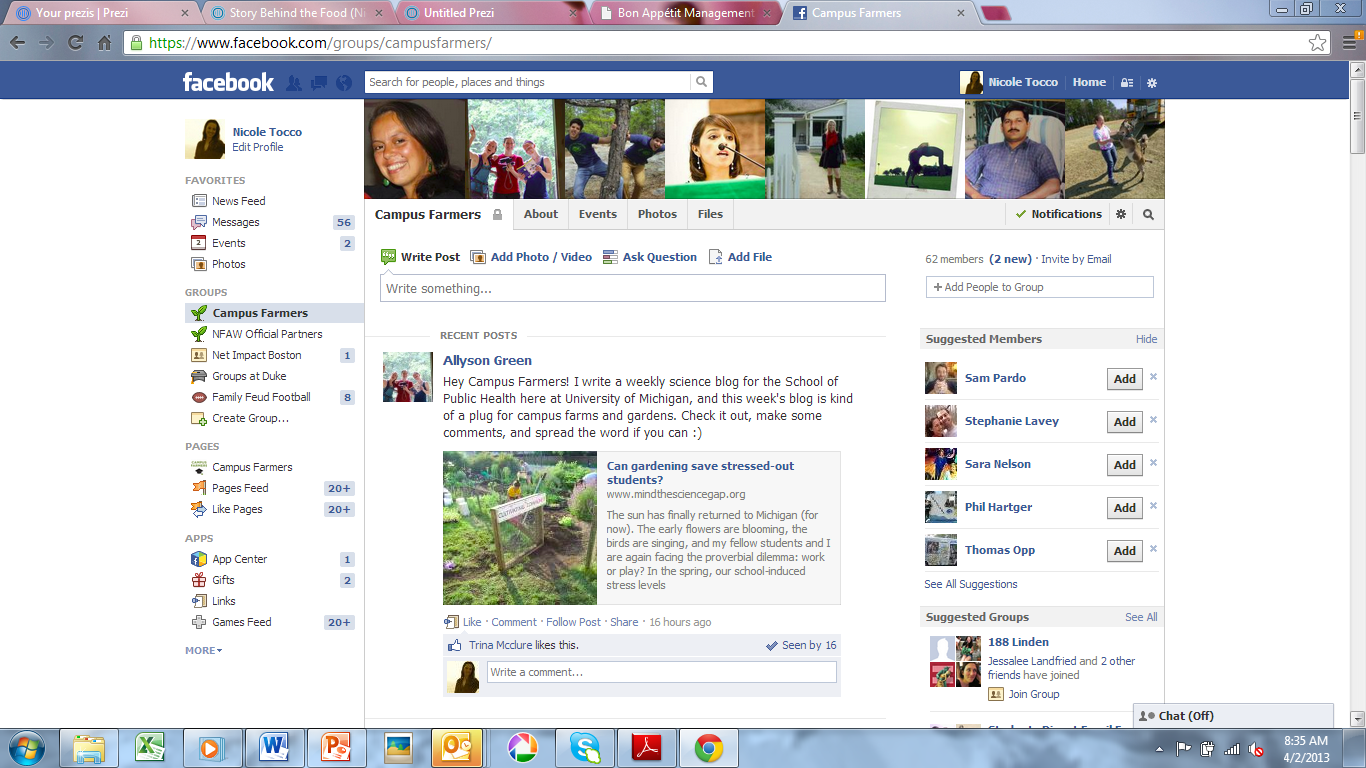Open Skype from Windows taskbar
This screenshot has height=768, width=1366.
click(x=585, y=747)
